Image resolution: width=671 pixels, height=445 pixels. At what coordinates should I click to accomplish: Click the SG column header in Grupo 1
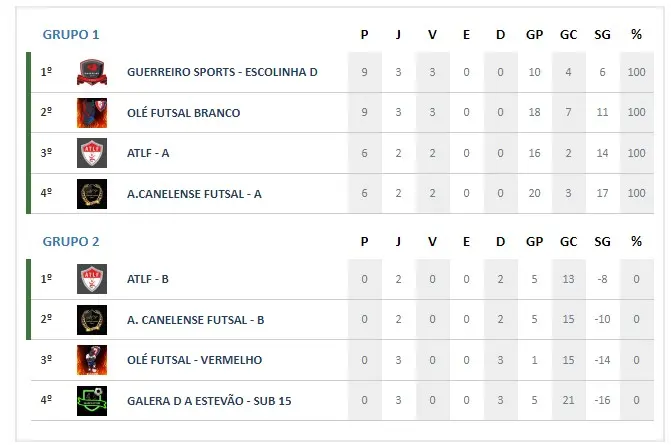(602, 35)
